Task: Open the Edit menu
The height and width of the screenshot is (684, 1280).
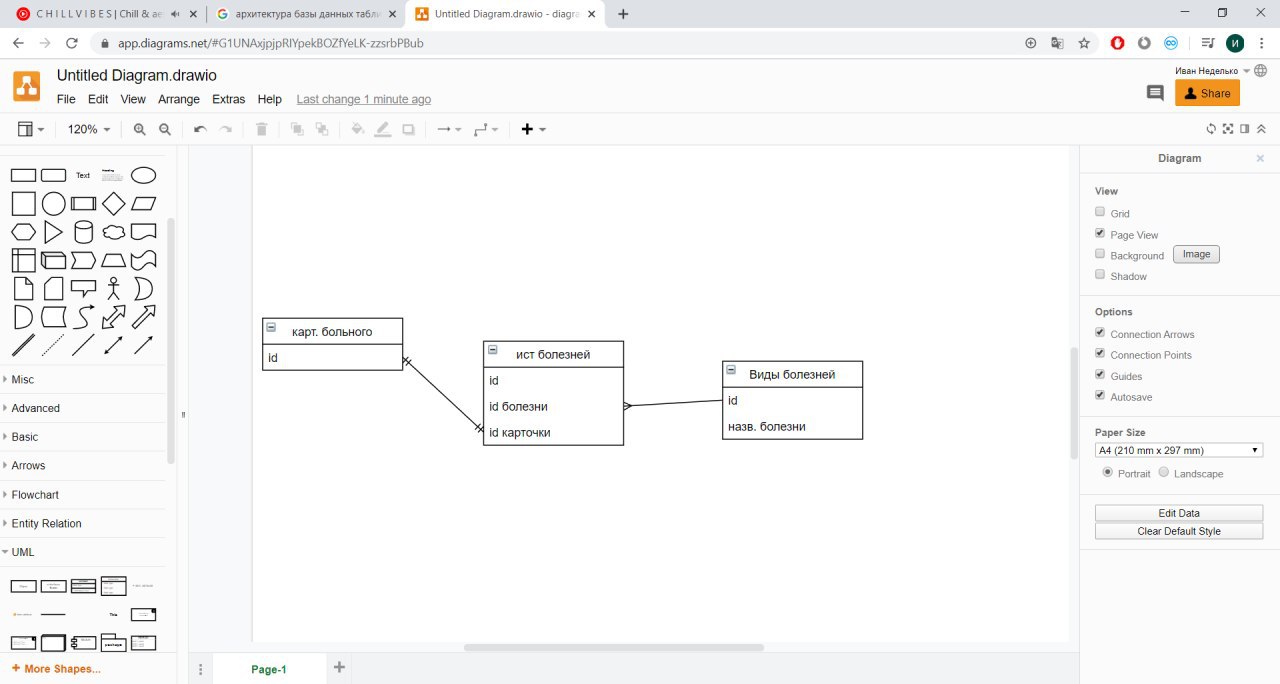Action: tap(98, 99)
